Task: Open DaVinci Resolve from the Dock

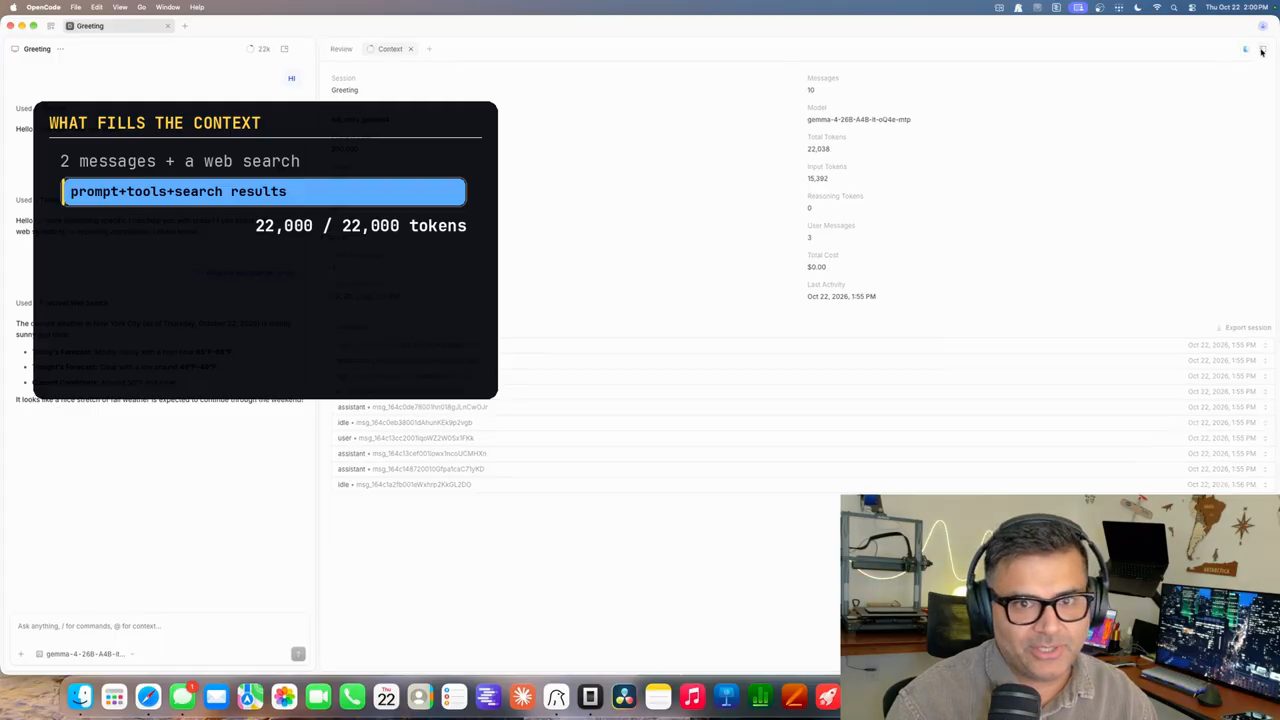Action: pos(624,697)
